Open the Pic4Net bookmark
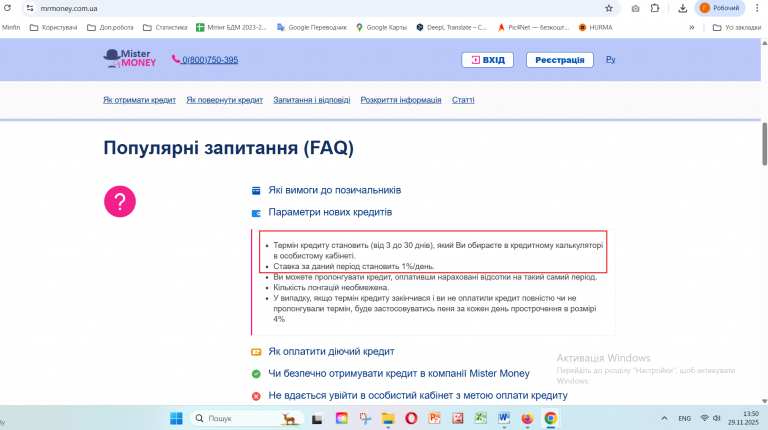 [533, 27]
